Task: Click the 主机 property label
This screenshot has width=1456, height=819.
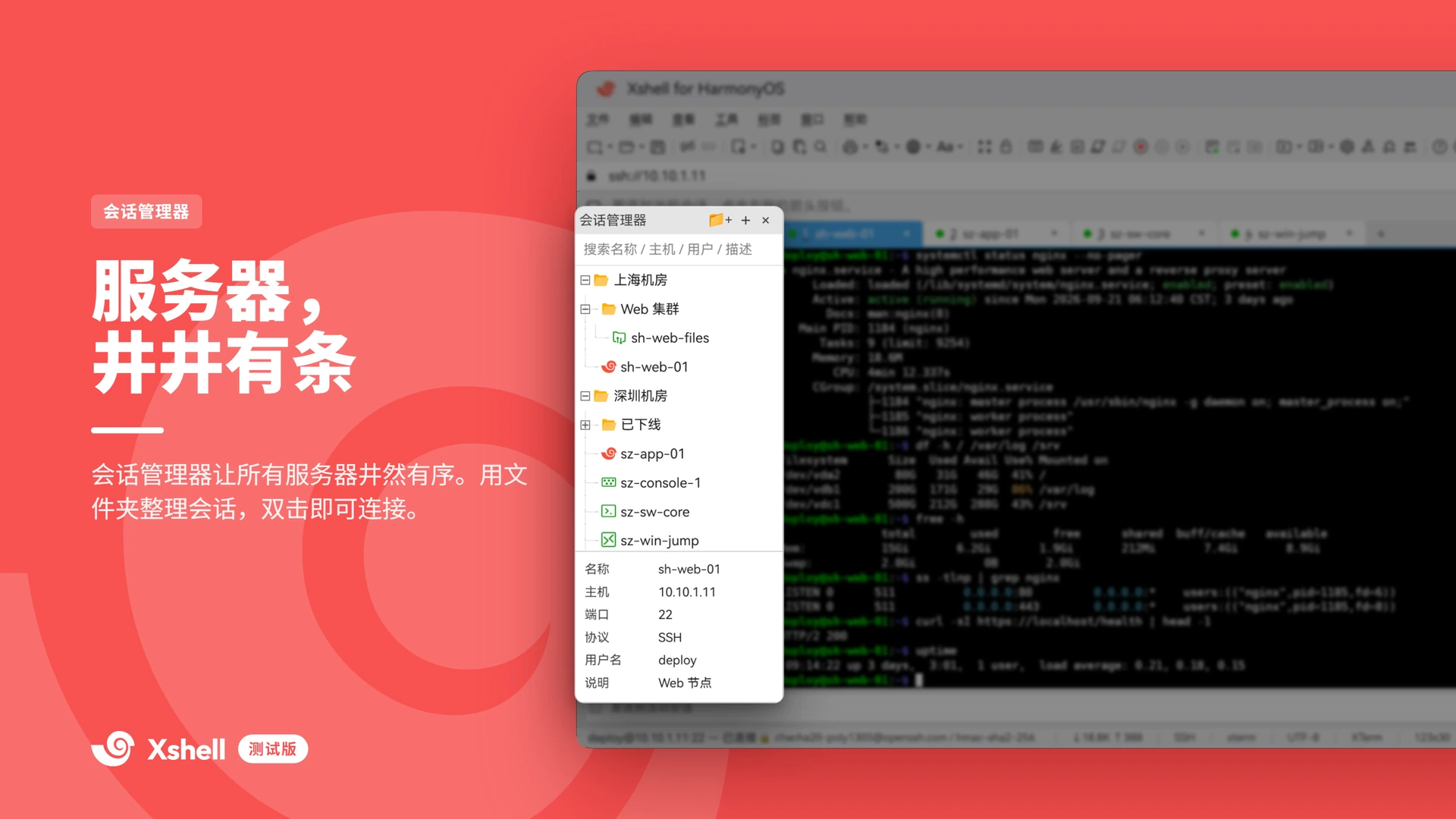Action: 597,591
